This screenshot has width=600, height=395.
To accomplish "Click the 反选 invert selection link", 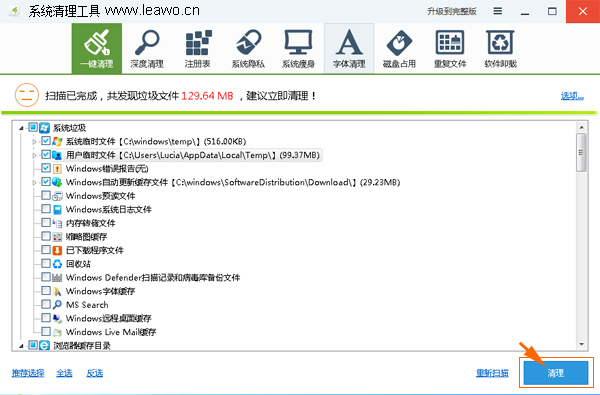I will [95, 373].
